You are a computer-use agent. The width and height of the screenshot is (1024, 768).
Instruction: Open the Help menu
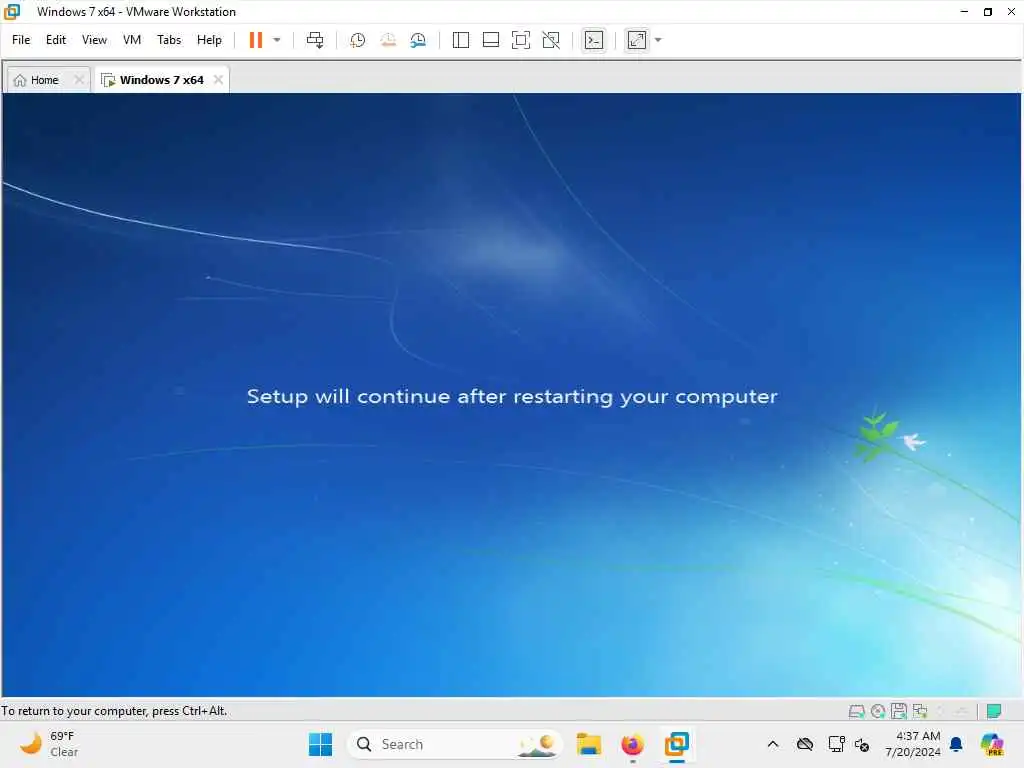coord(209,40)
